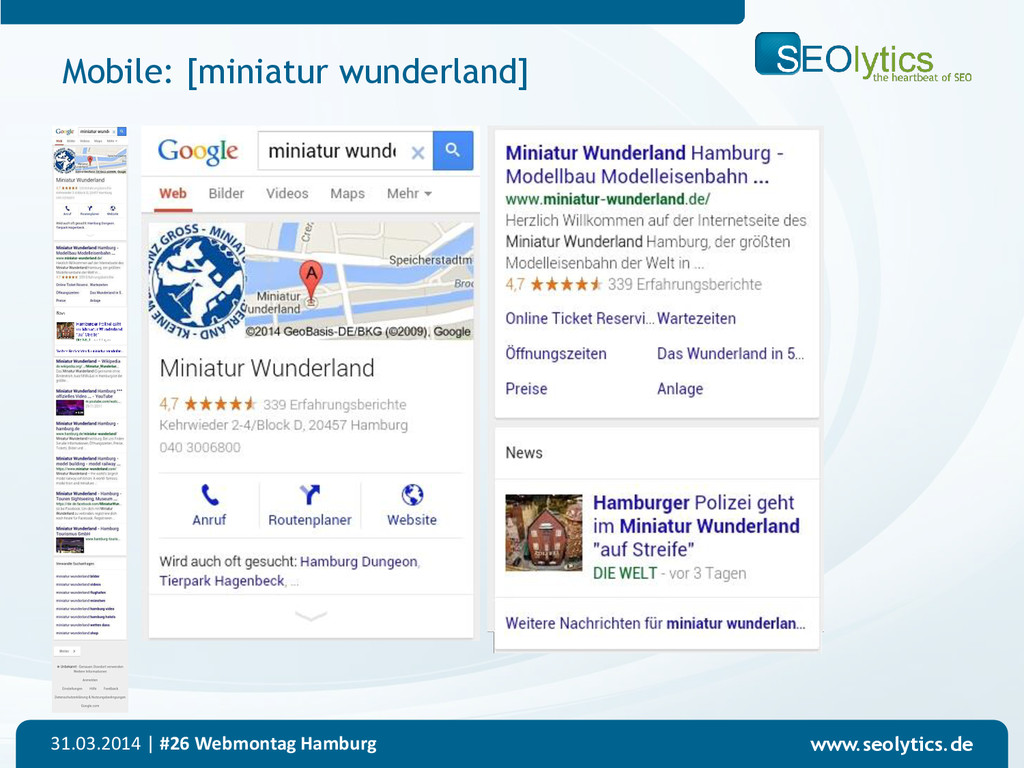
Task: Click the News section heading
Action: coord(524,453)
